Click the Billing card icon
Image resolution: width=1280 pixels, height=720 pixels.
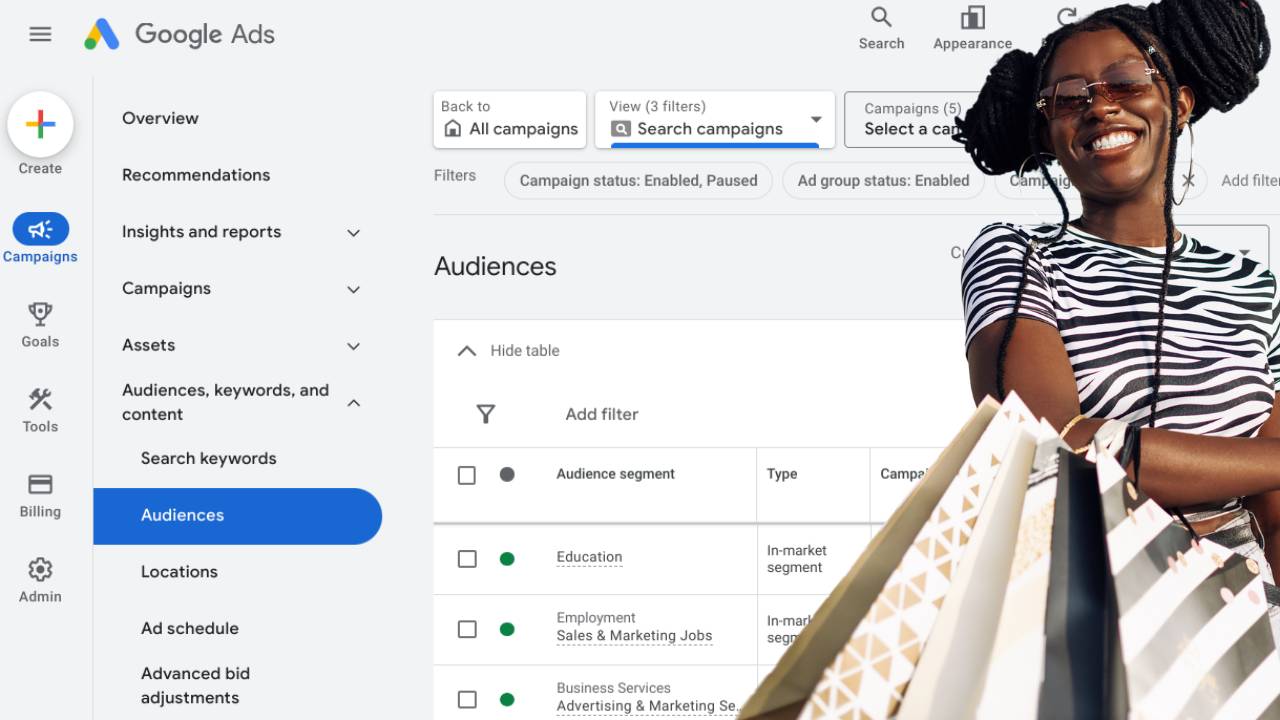coord(40,484)
